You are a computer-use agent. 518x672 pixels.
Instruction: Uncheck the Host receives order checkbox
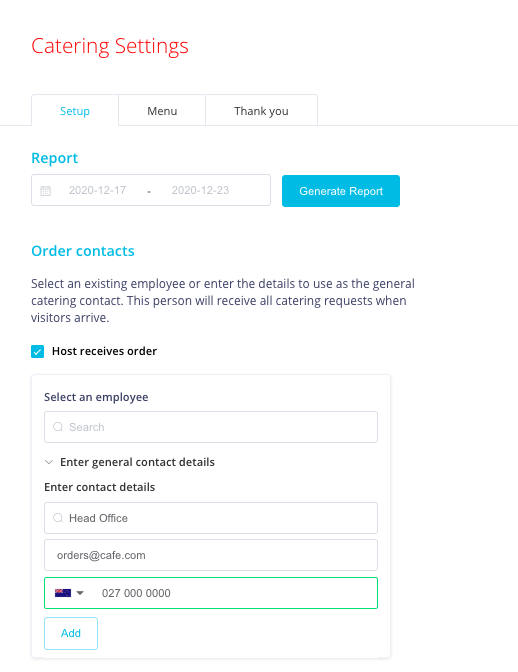tap(38, 351)
